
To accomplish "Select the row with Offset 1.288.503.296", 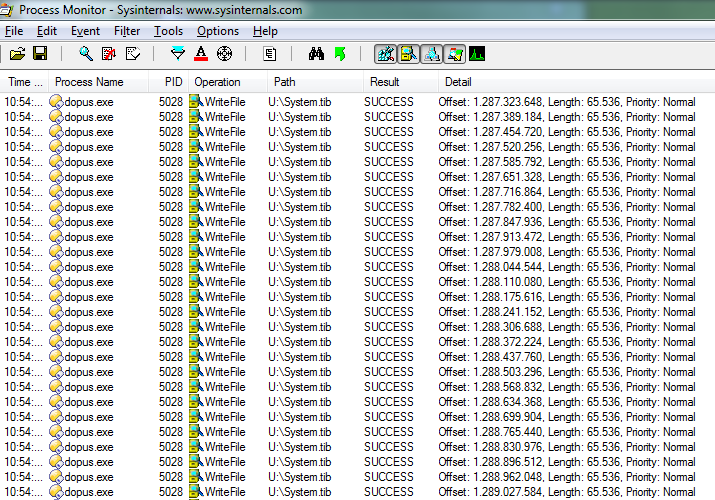I will (358, 372).
